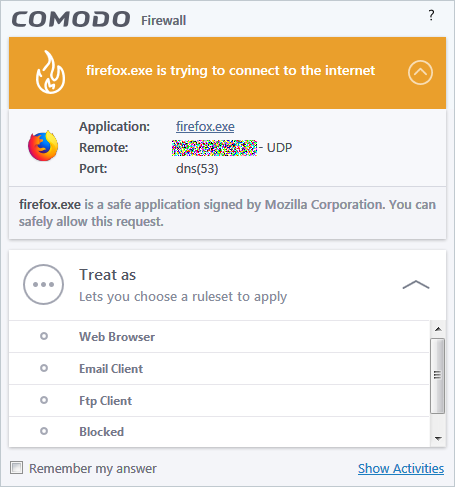455x487 pixels.
Task: Click the COMODO logo
Action: 71,19
